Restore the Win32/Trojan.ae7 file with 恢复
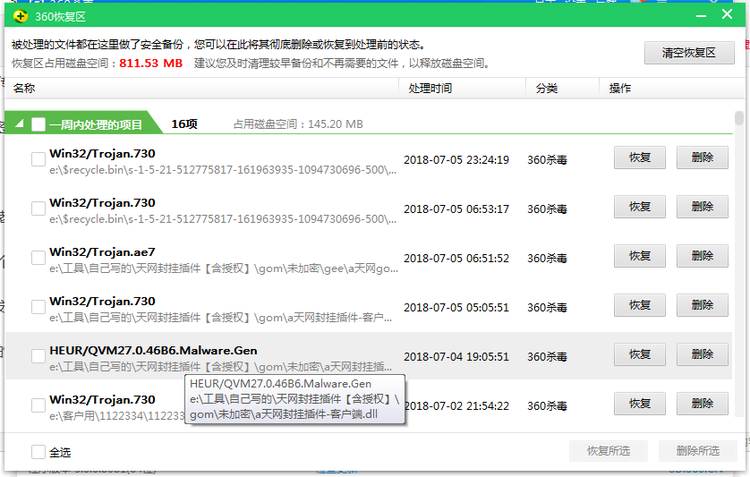 pyautogui.click(x=640, y=257)
